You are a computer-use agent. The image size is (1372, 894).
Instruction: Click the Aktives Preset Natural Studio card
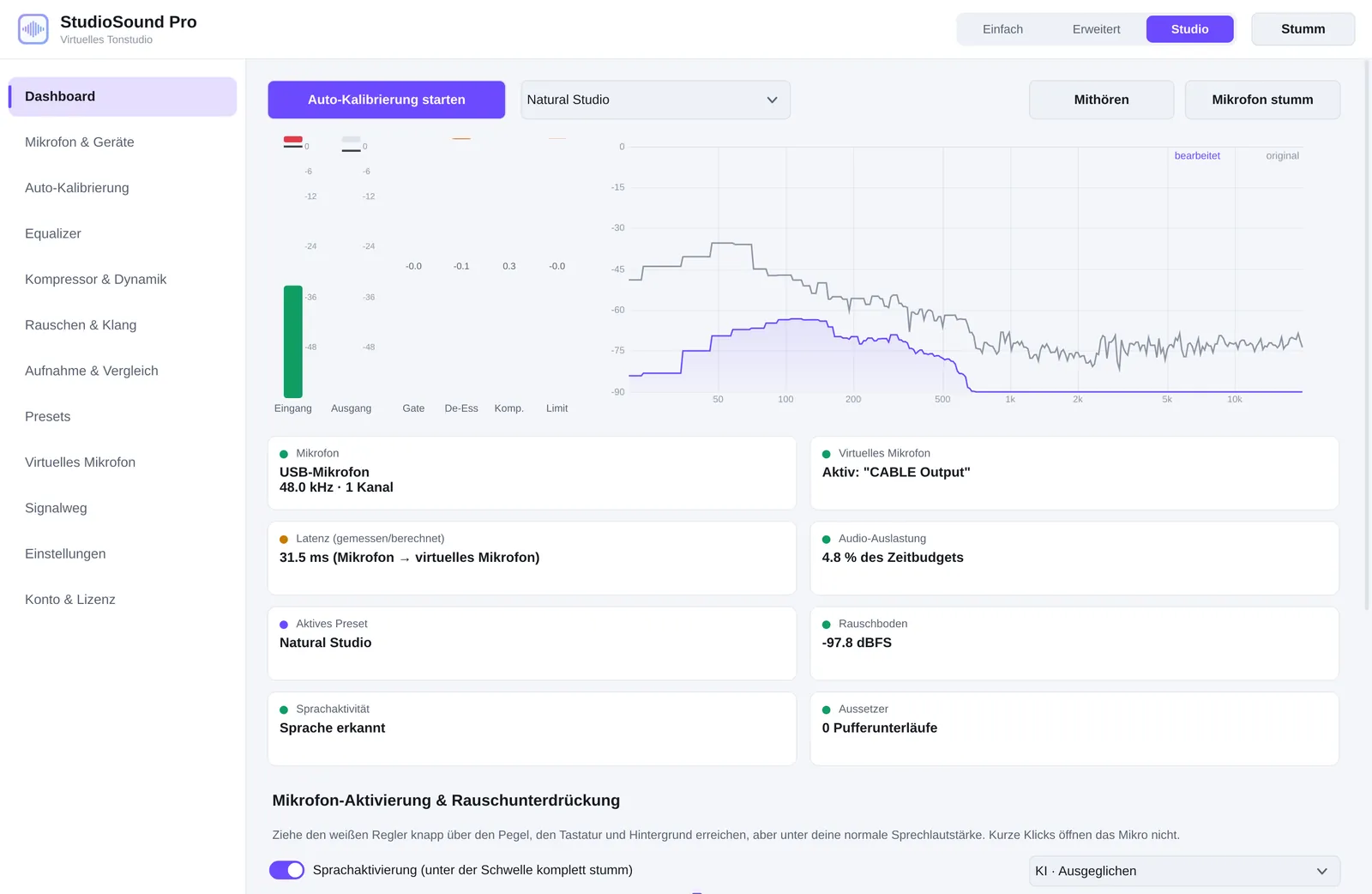click(x=532, y=643)
